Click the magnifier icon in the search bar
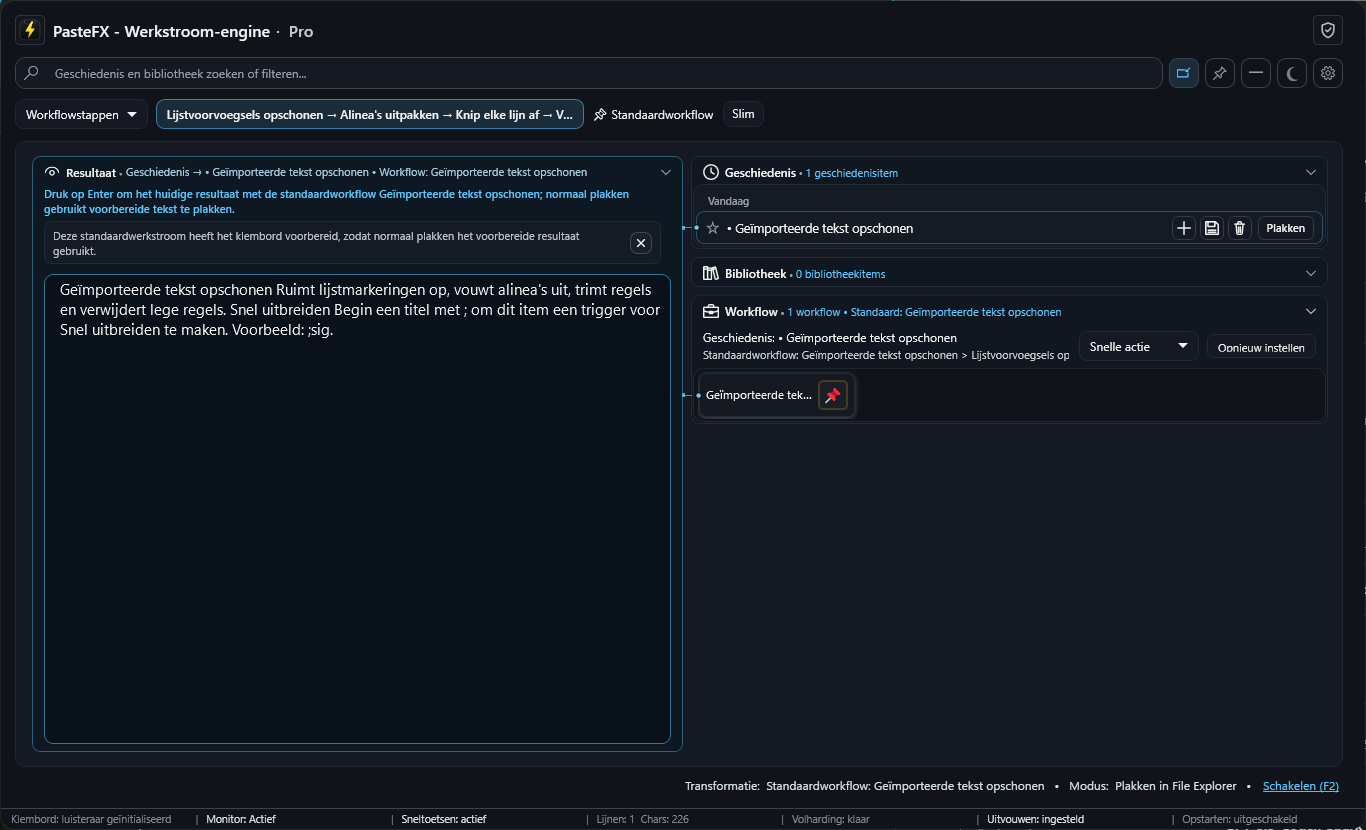The width and height of the screenshot is (1366, 830). (32, 73)
